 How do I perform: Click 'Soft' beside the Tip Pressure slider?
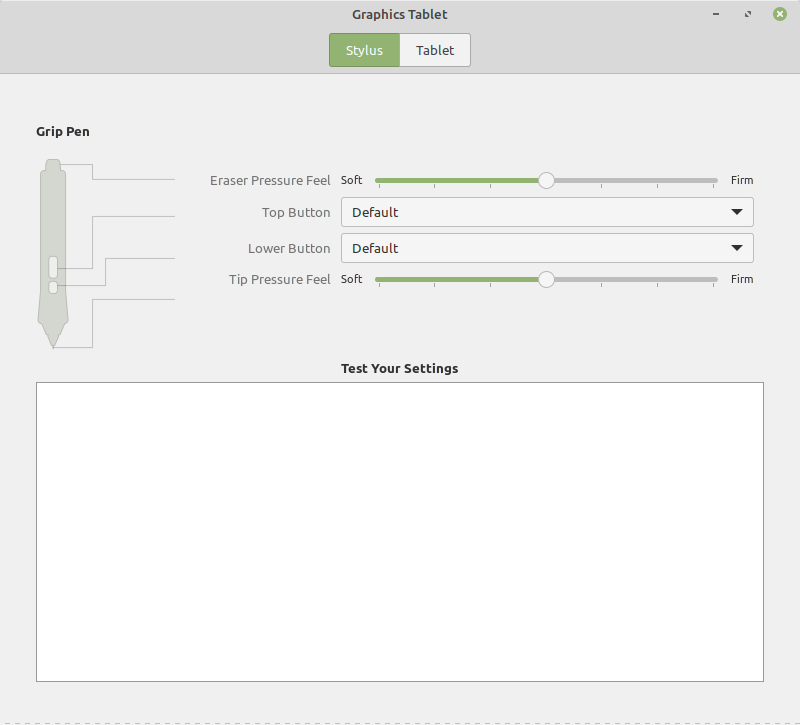[x=352, y=279]
